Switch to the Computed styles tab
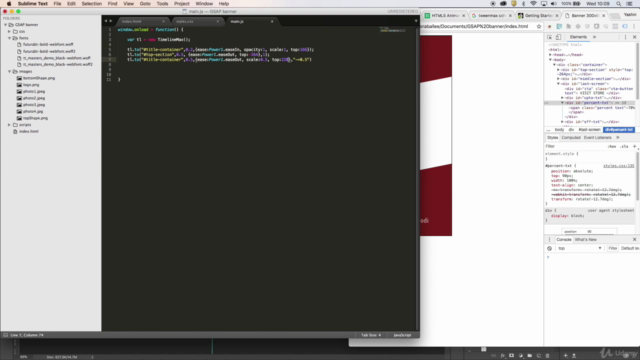Screen dimensions: 640x360 [x=571, y=138]
